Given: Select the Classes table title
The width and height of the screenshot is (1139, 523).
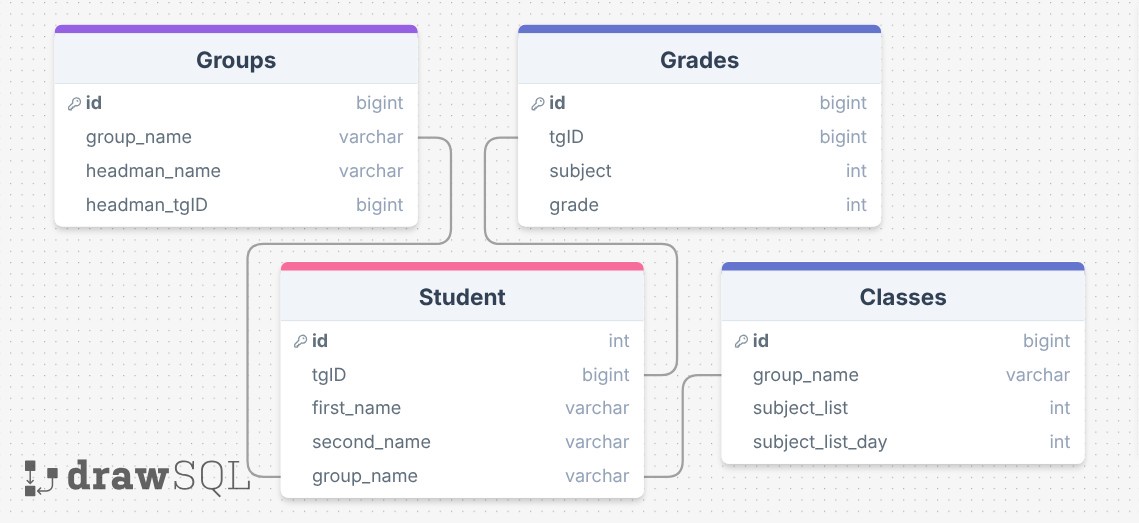Looking at the screenshot, I should point(903,296).
